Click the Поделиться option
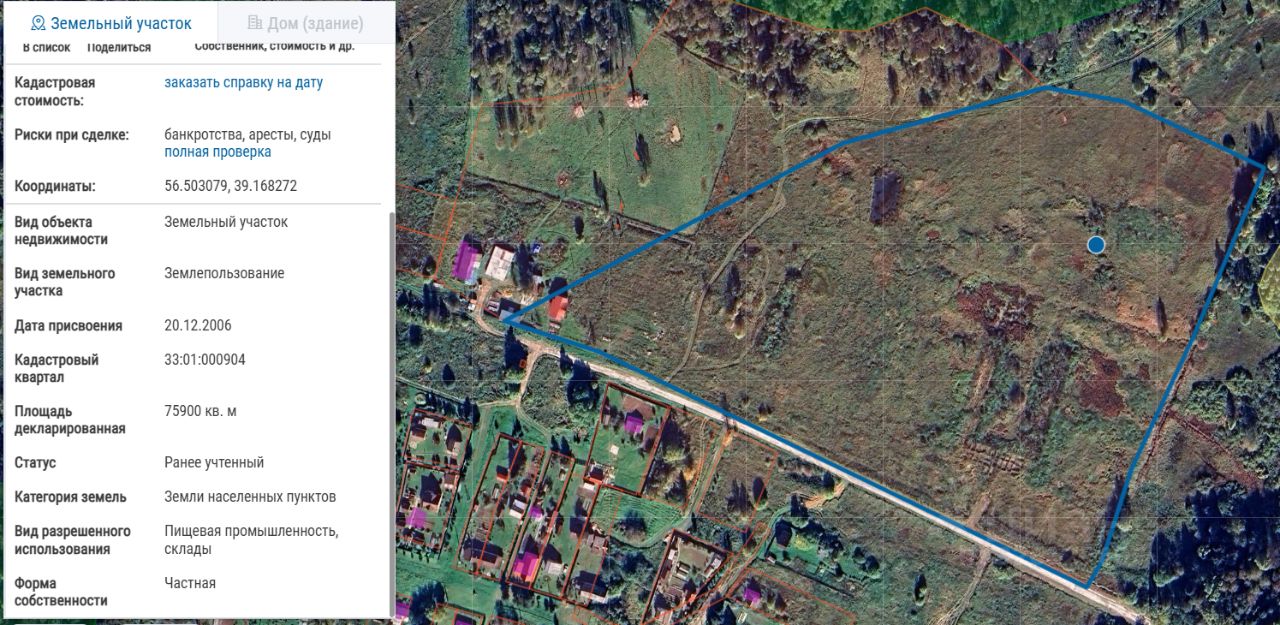The width and height of the screenshot is (1280, 625). point(119,47)
